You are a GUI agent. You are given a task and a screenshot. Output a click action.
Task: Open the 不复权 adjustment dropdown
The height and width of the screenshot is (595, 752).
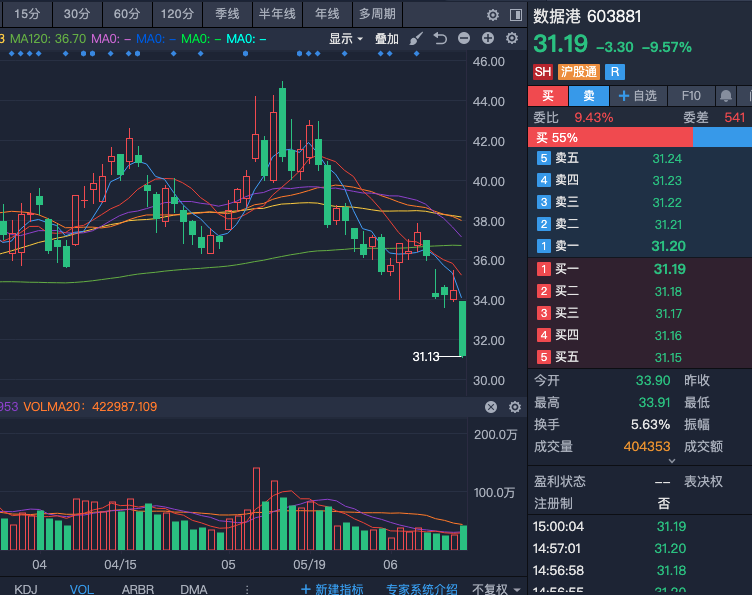(496, 589)
